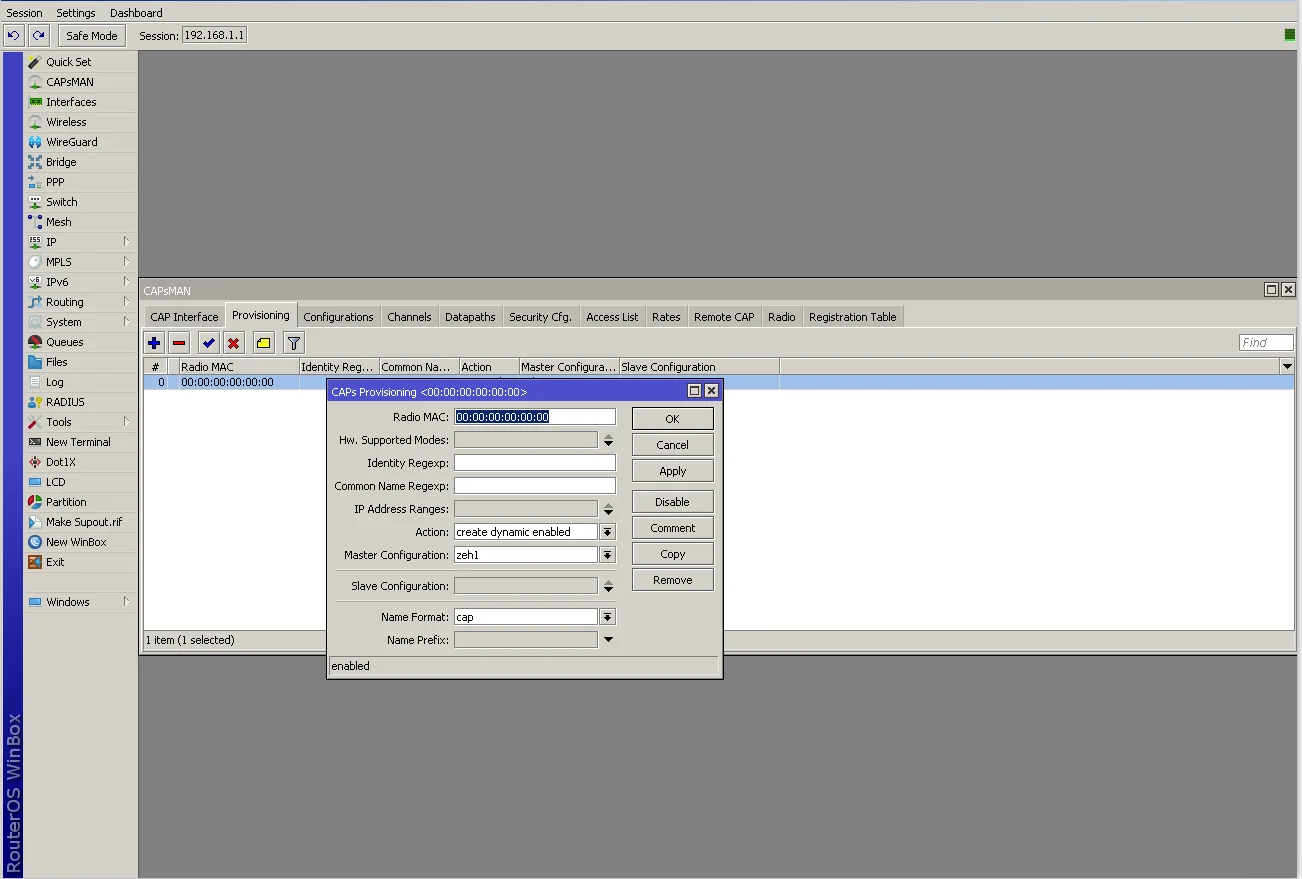
Task: Expand the Name Prefix arrow
Action: tap(608, 640)
